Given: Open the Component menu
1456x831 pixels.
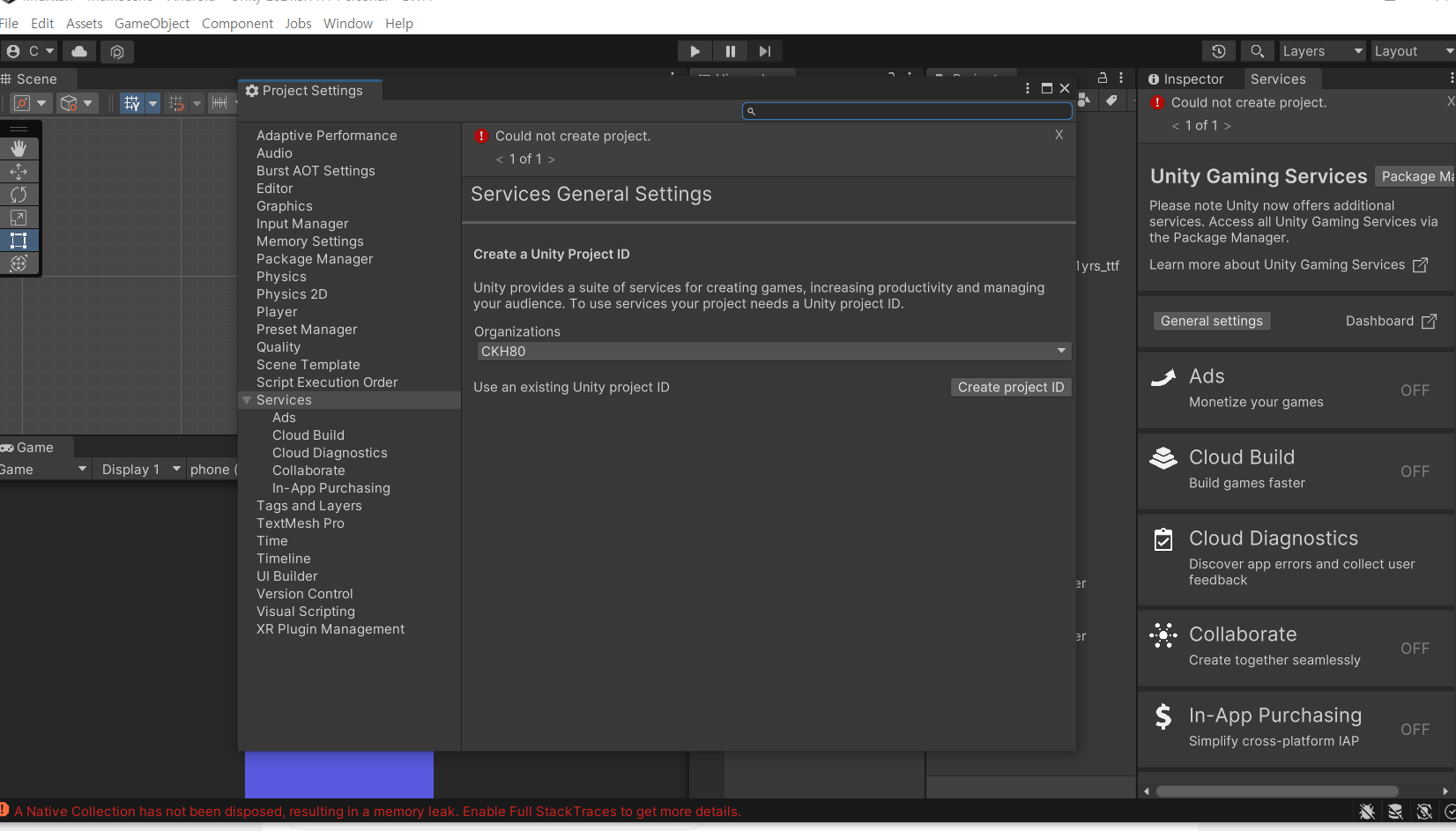Looking at the screenshot, I should coord(237,24).
